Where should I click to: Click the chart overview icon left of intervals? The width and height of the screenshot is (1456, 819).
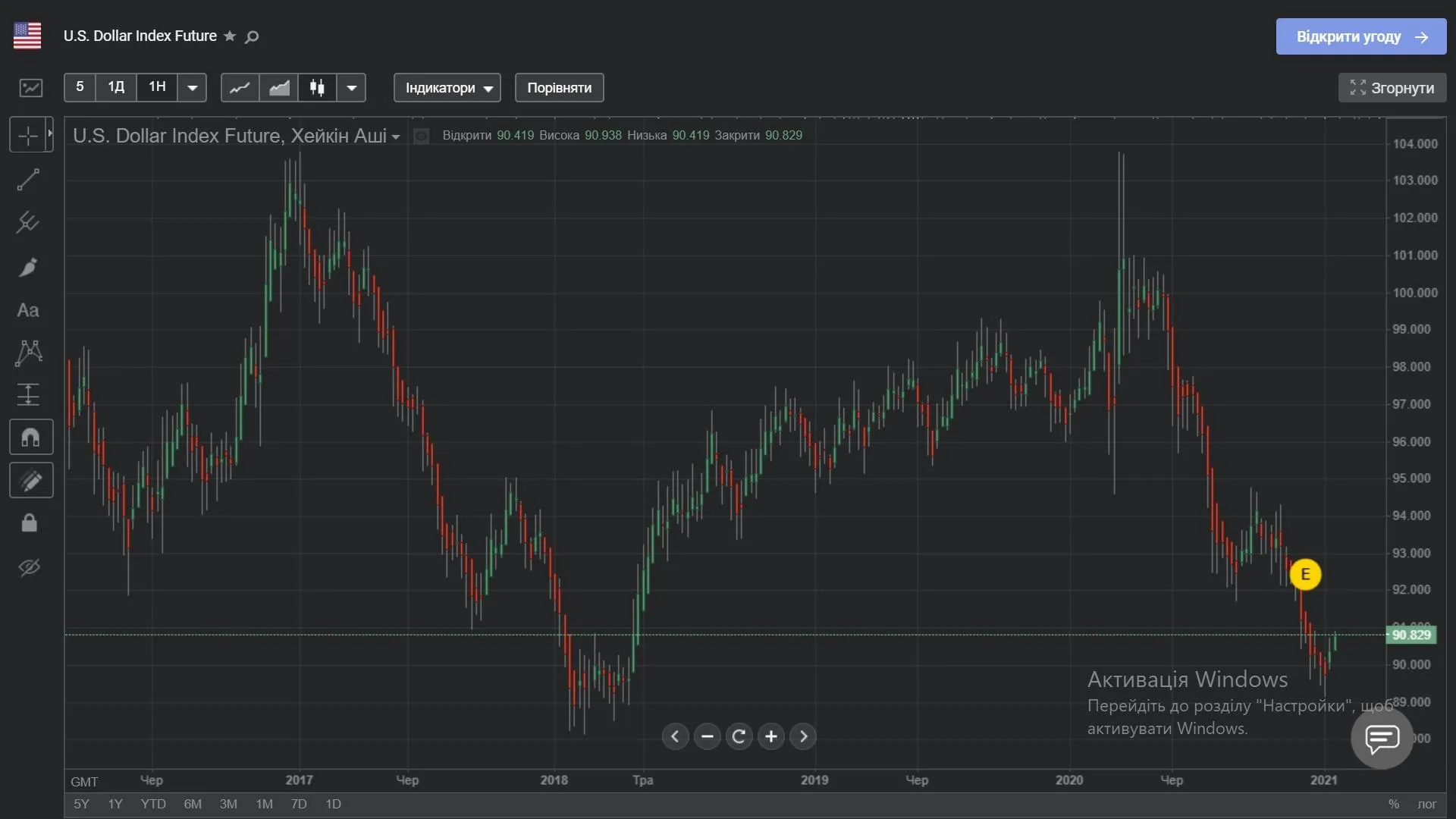coord(31,88)
